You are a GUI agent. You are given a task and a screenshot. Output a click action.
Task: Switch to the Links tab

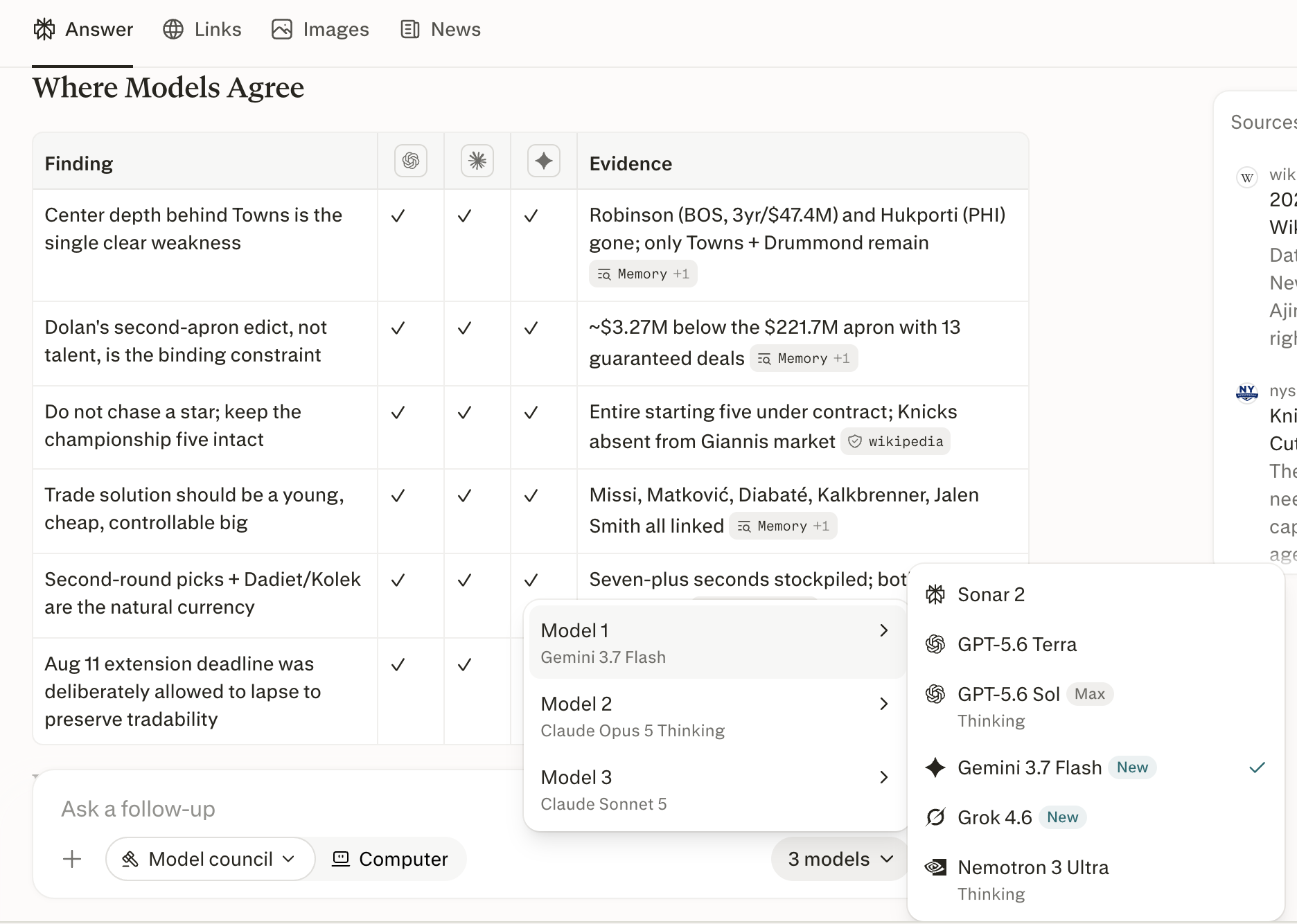coord(202,29)
